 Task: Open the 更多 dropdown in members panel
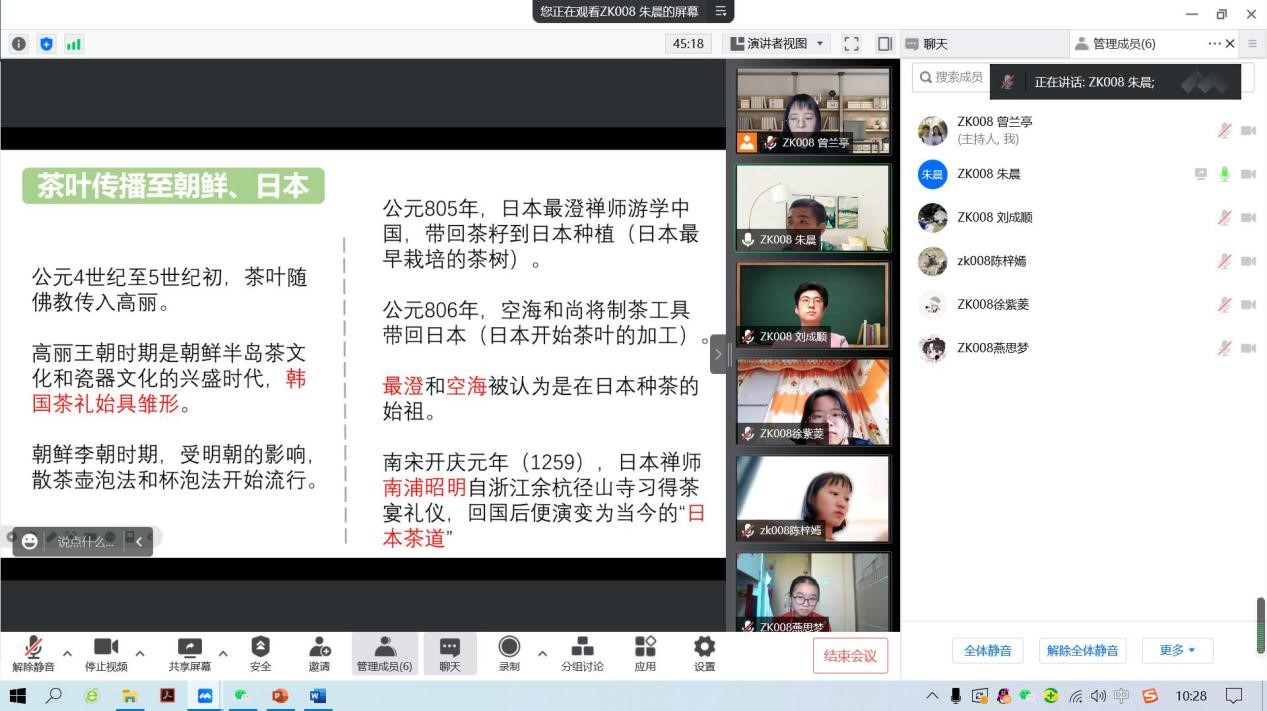pyautogui.click(x=1177, y=650)
